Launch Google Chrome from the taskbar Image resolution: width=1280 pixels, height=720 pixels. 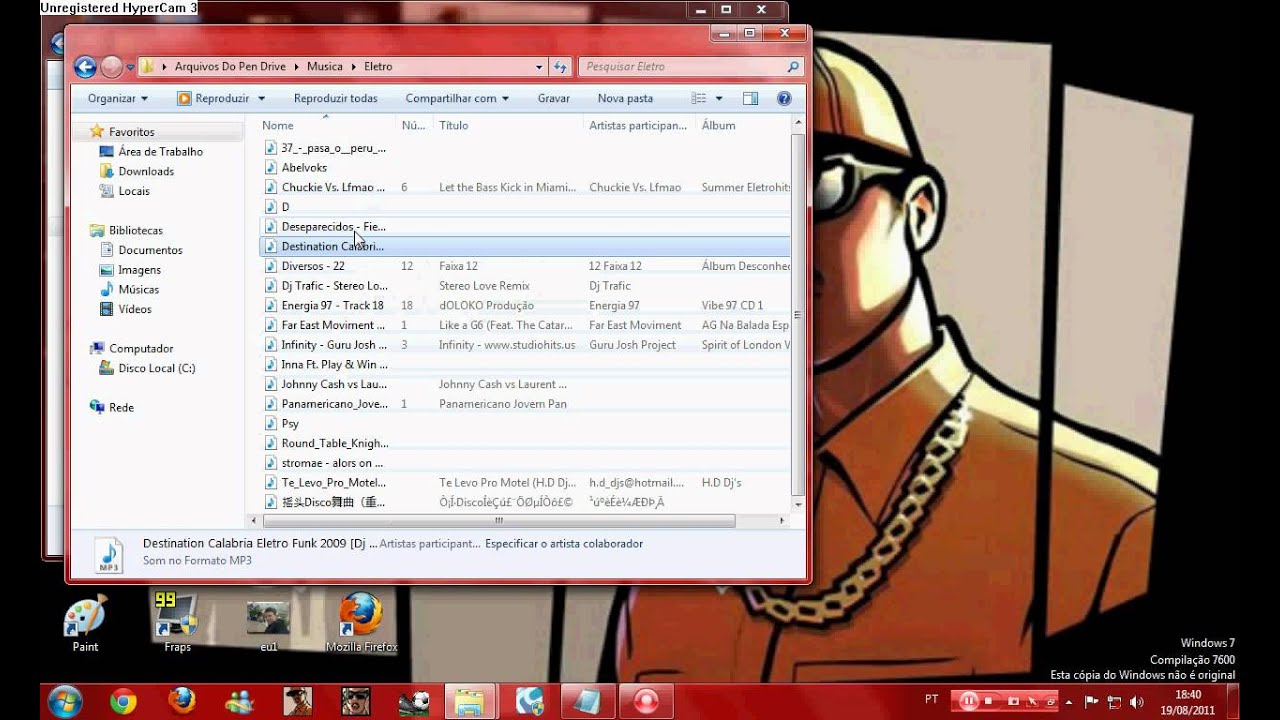click(123, 702)
